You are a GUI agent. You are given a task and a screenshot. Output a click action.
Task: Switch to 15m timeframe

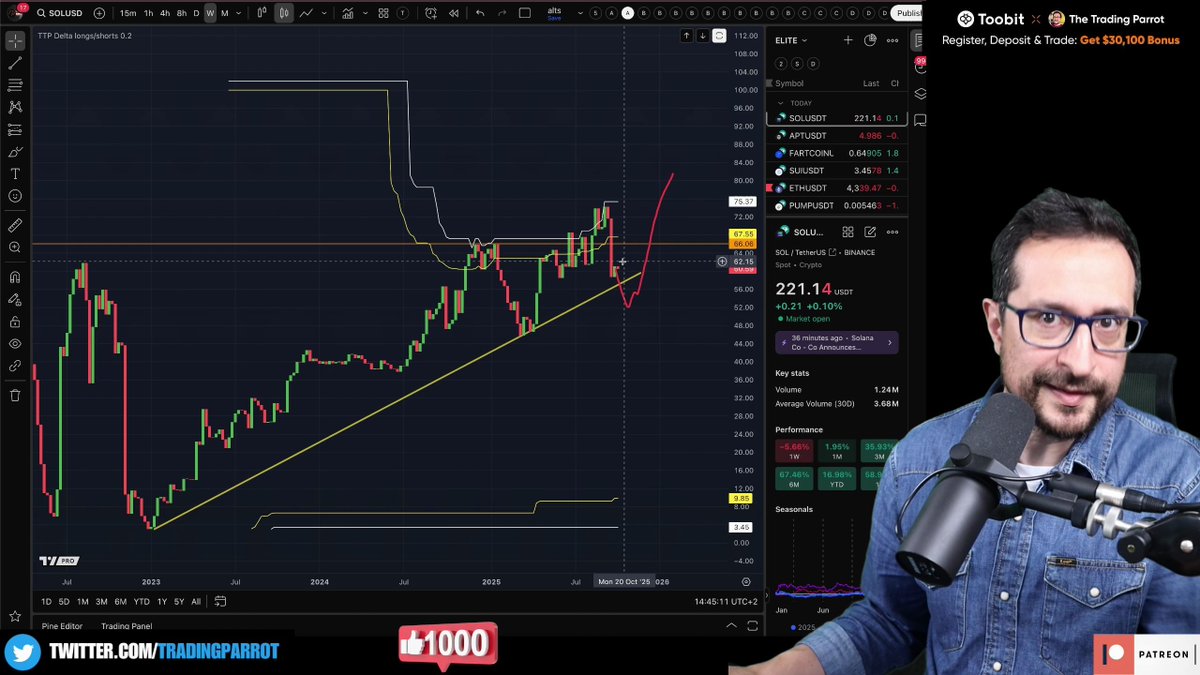[128, 13]
